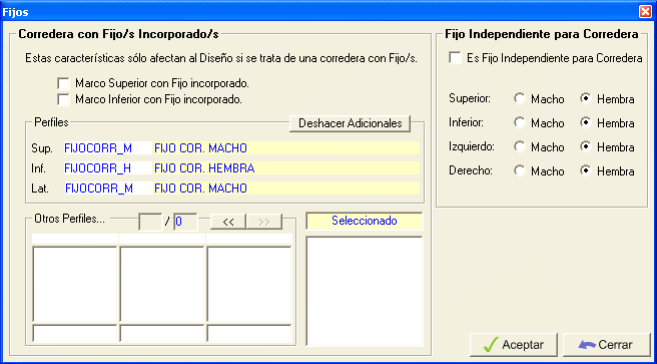The width and height of the screenshot is (657, 364).
Task: Click green checkmark icon on Aceptar
Action: click(x=491, y=344)
